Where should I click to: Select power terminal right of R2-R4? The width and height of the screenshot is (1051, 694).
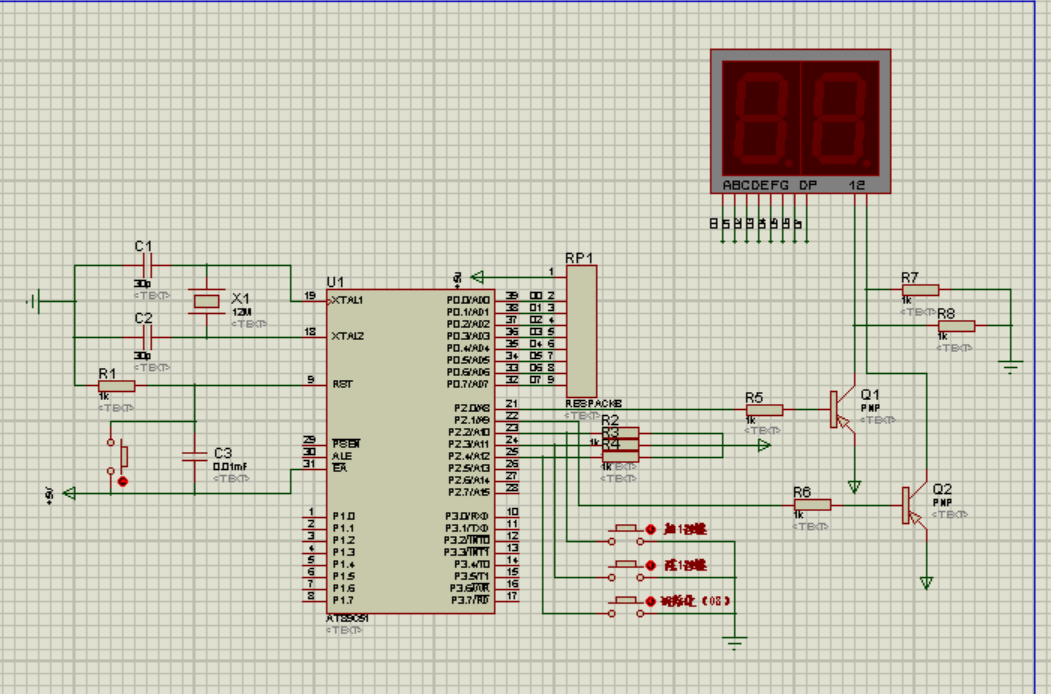coord(764,445)
